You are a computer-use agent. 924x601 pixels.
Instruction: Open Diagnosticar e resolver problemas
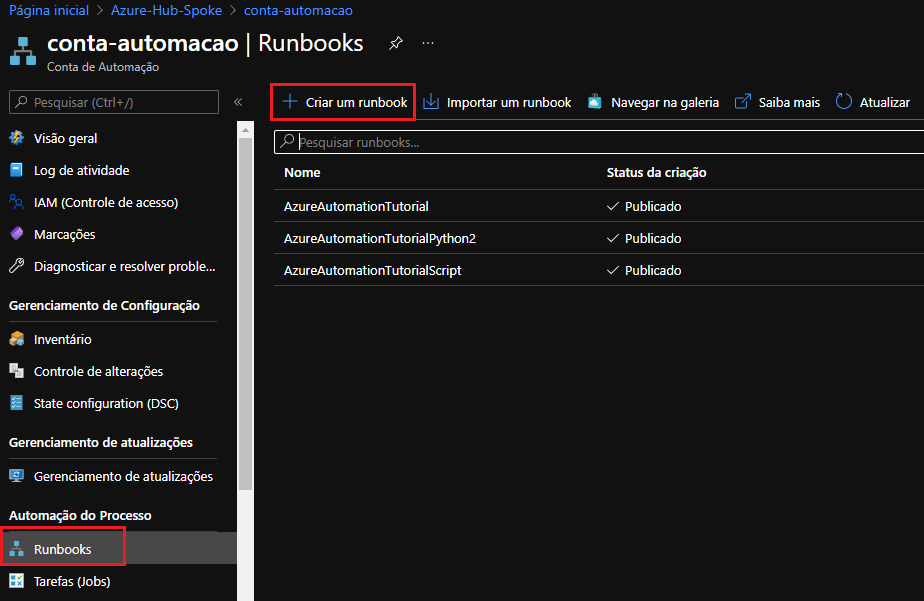pyautogui.click(x=124, y=266)
